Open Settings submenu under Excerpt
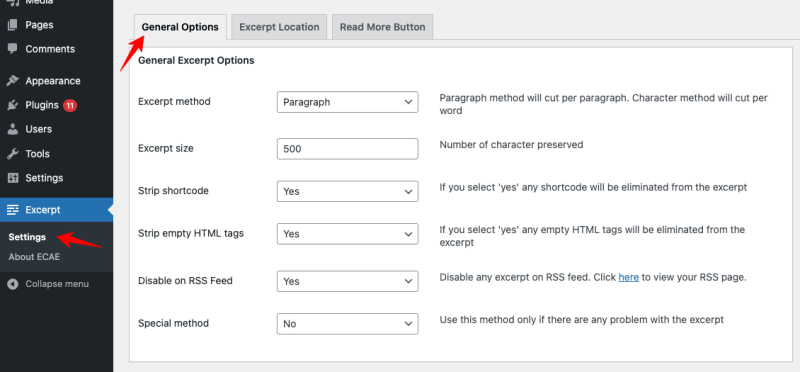The image size is (800, 372). pos(27,237)
